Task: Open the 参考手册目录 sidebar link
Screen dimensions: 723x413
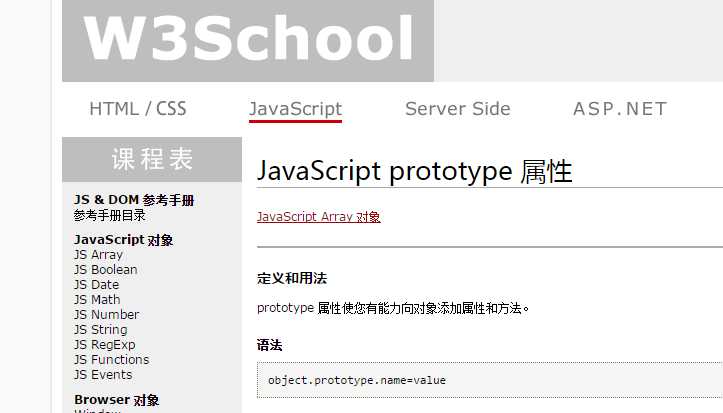Action: (x=109, y=215)
